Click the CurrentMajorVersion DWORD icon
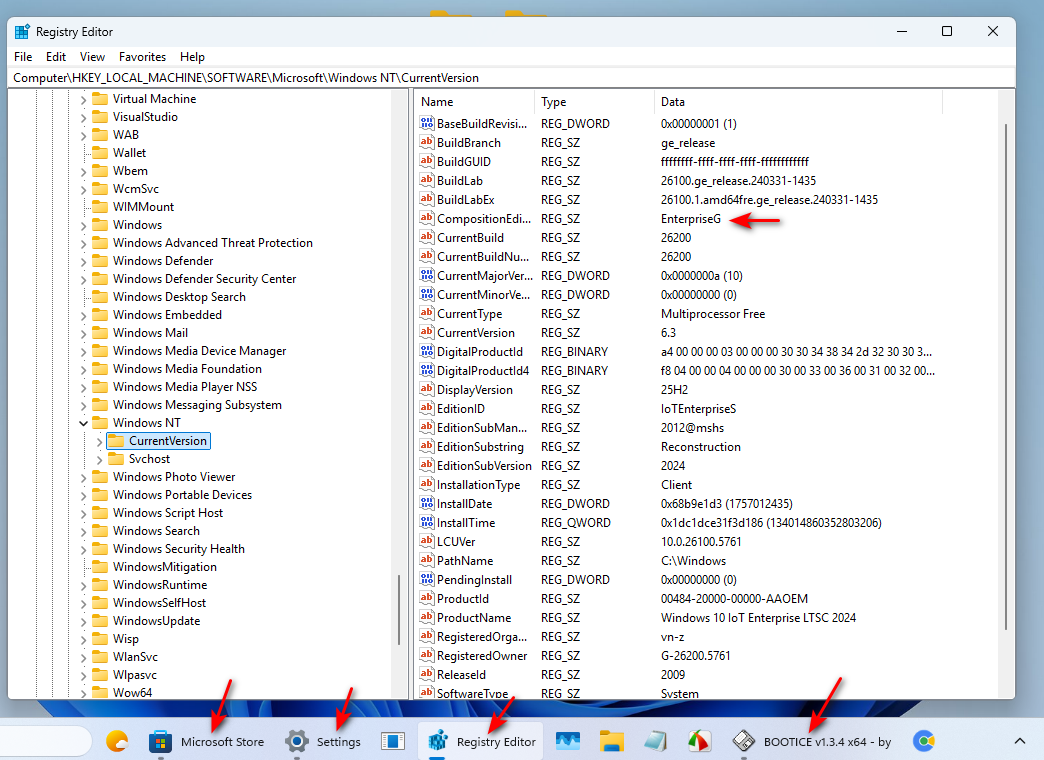This screenshot has height=760, width=1044. tap(427, 275)
